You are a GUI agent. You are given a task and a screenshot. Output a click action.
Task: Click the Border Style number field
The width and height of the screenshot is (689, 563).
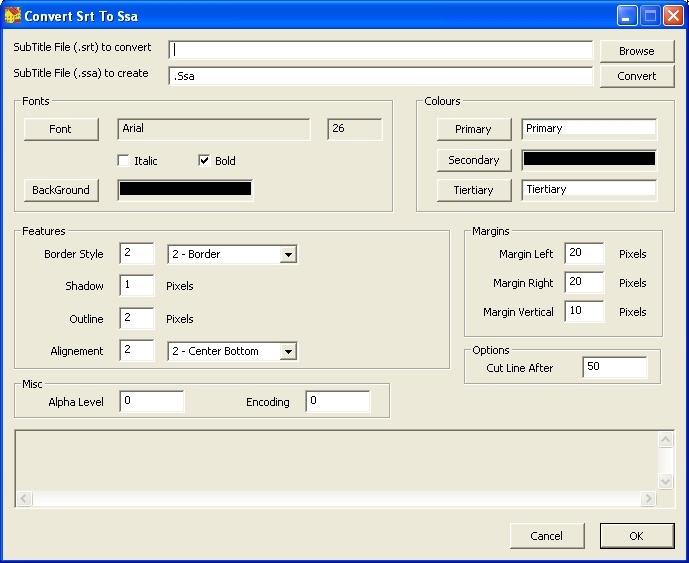tap(137, 253)
